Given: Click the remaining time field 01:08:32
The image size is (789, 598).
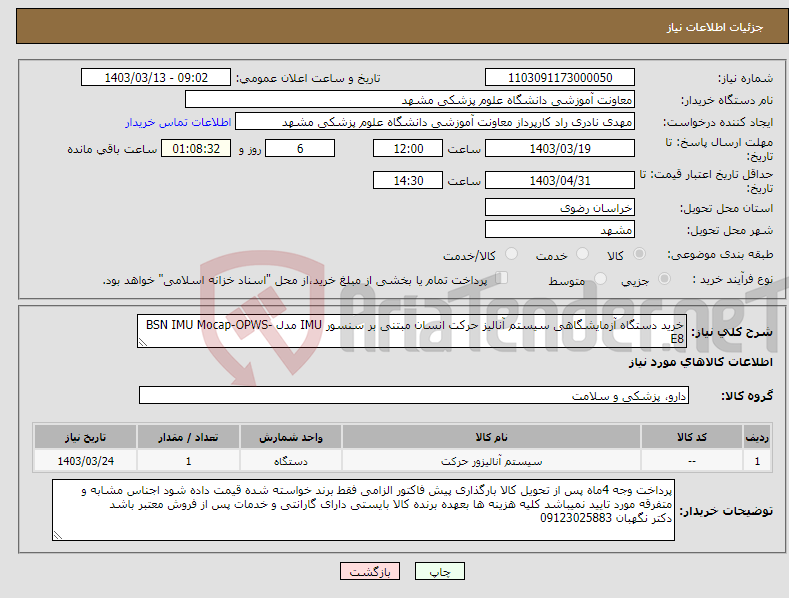Looking at the screenshot, I should coord(196,148).
